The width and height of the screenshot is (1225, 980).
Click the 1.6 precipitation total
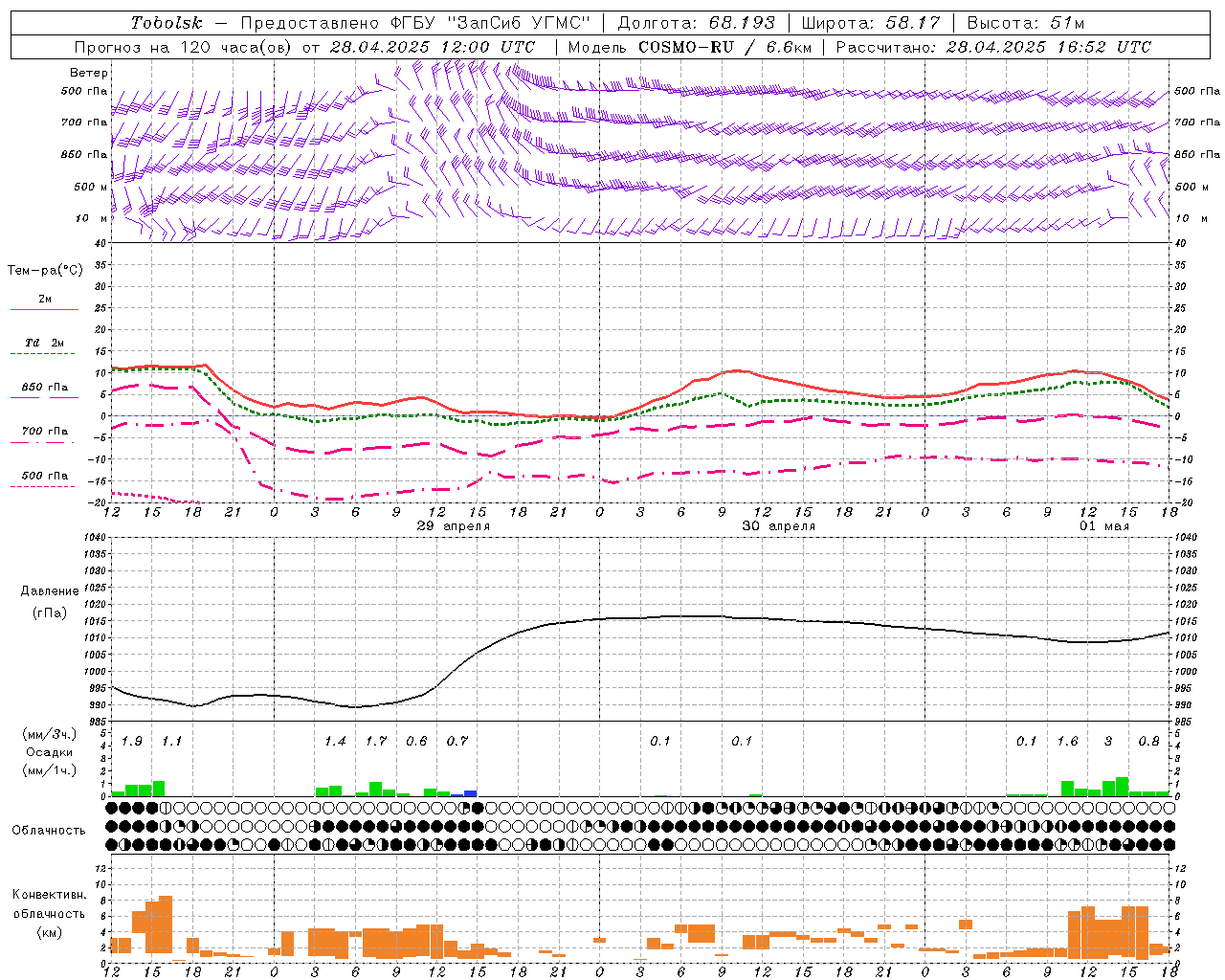point(1067,742)
